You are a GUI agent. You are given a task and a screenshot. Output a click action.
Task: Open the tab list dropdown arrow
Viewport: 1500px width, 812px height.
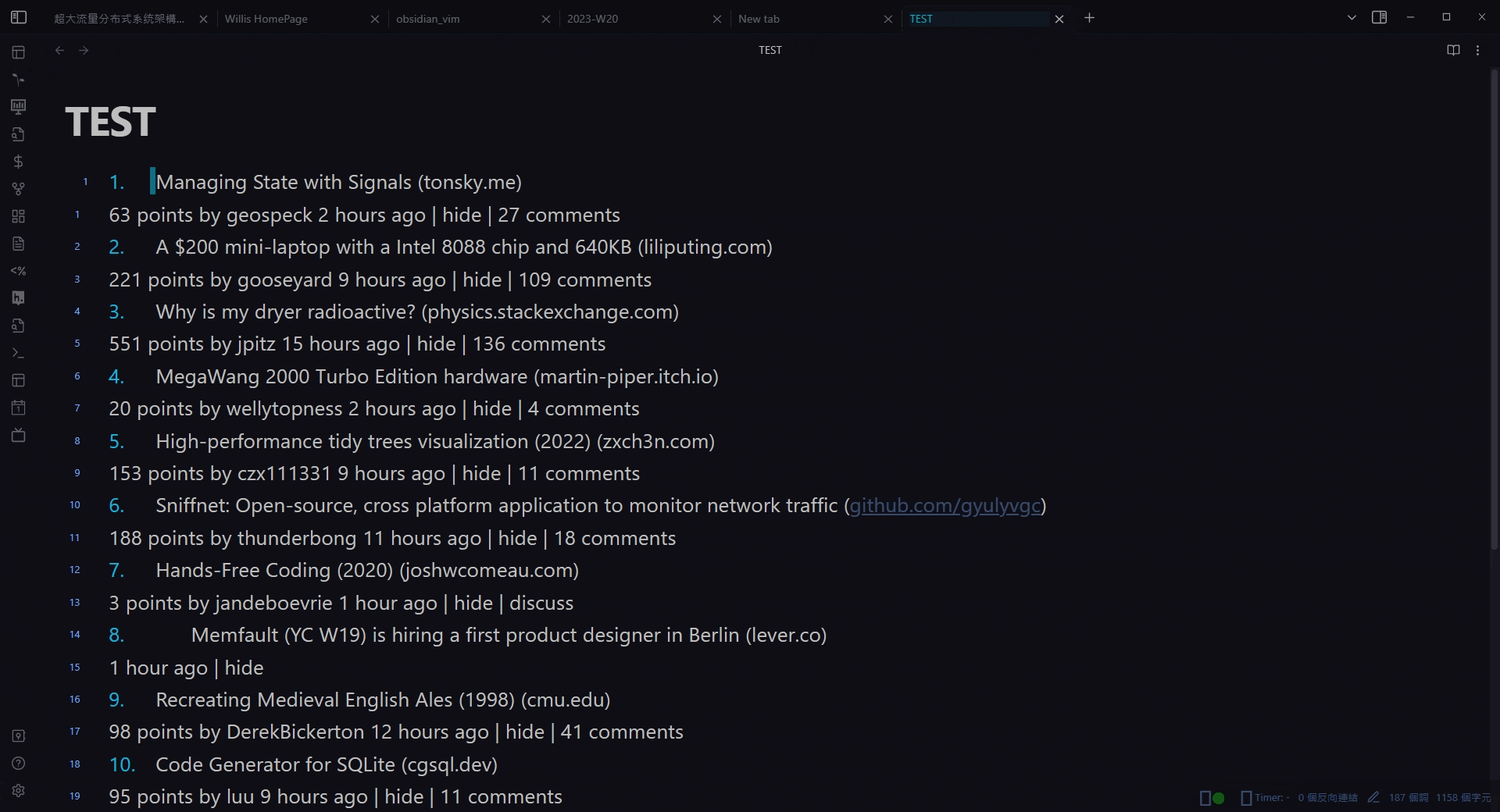1352,17
